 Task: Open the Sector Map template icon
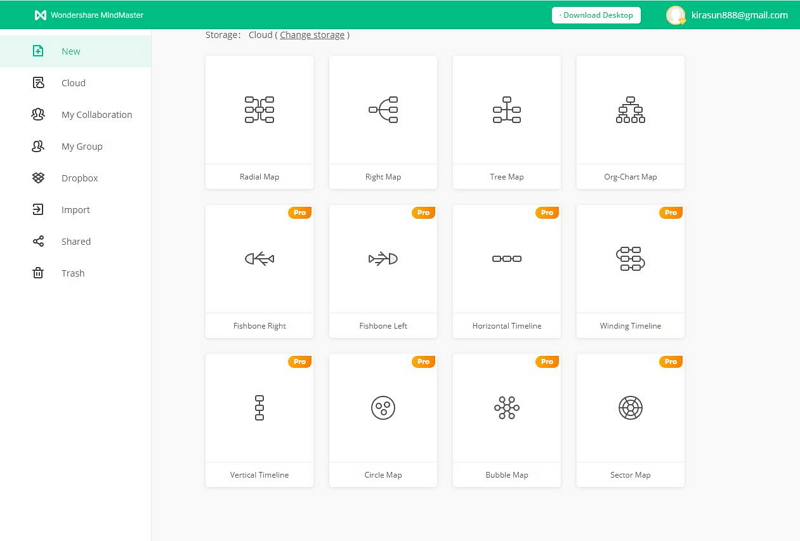(x=630, y=408)
